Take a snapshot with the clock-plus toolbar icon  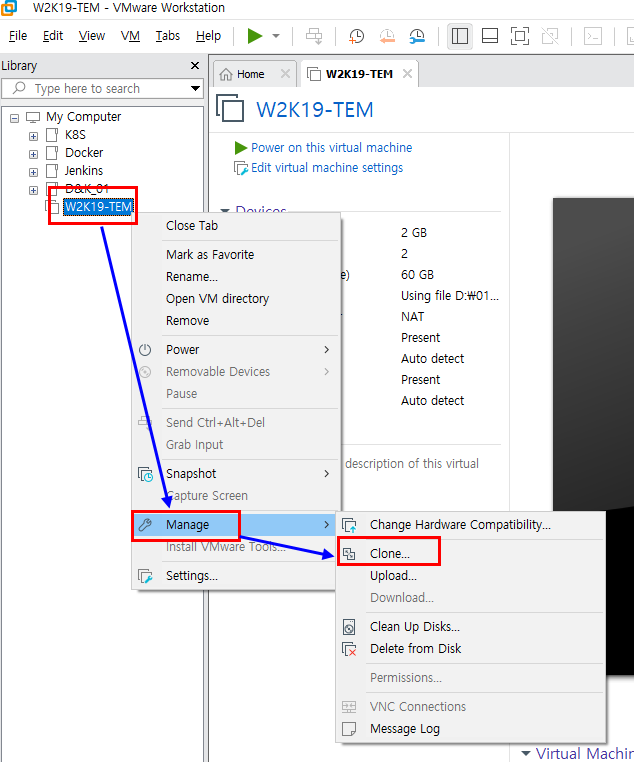(356, 36)
